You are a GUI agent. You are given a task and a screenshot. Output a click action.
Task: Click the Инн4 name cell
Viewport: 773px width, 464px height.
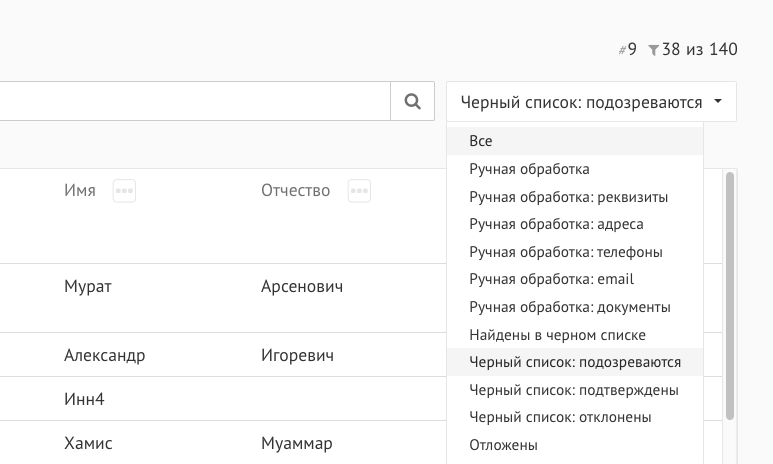(x=84, y=399)
